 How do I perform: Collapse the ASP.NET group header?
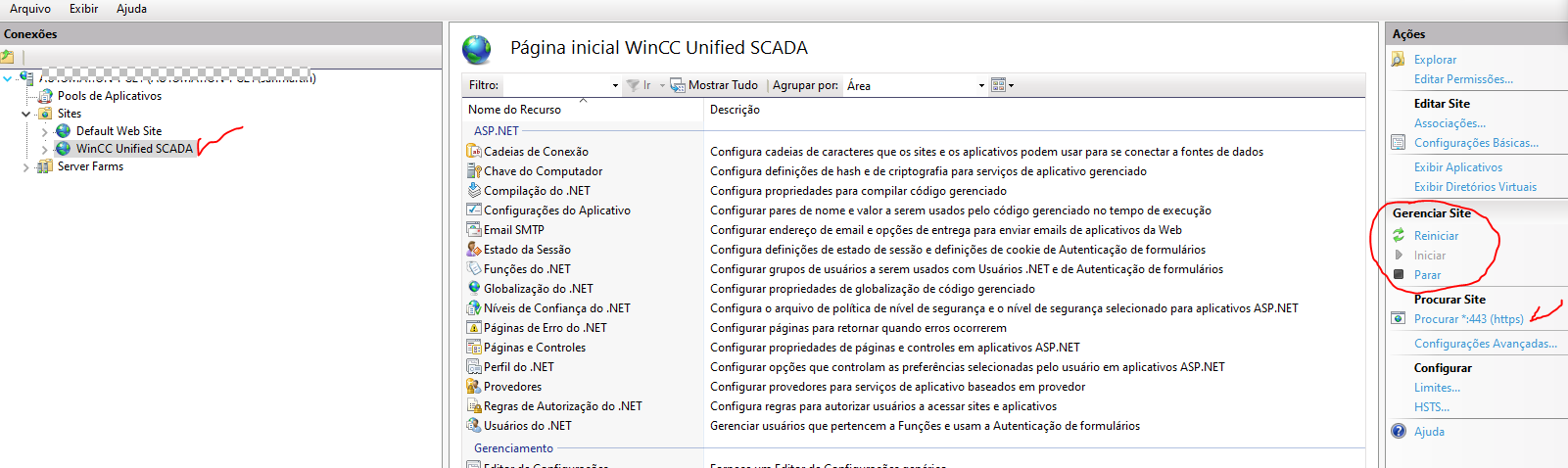[x=497, y=130]
